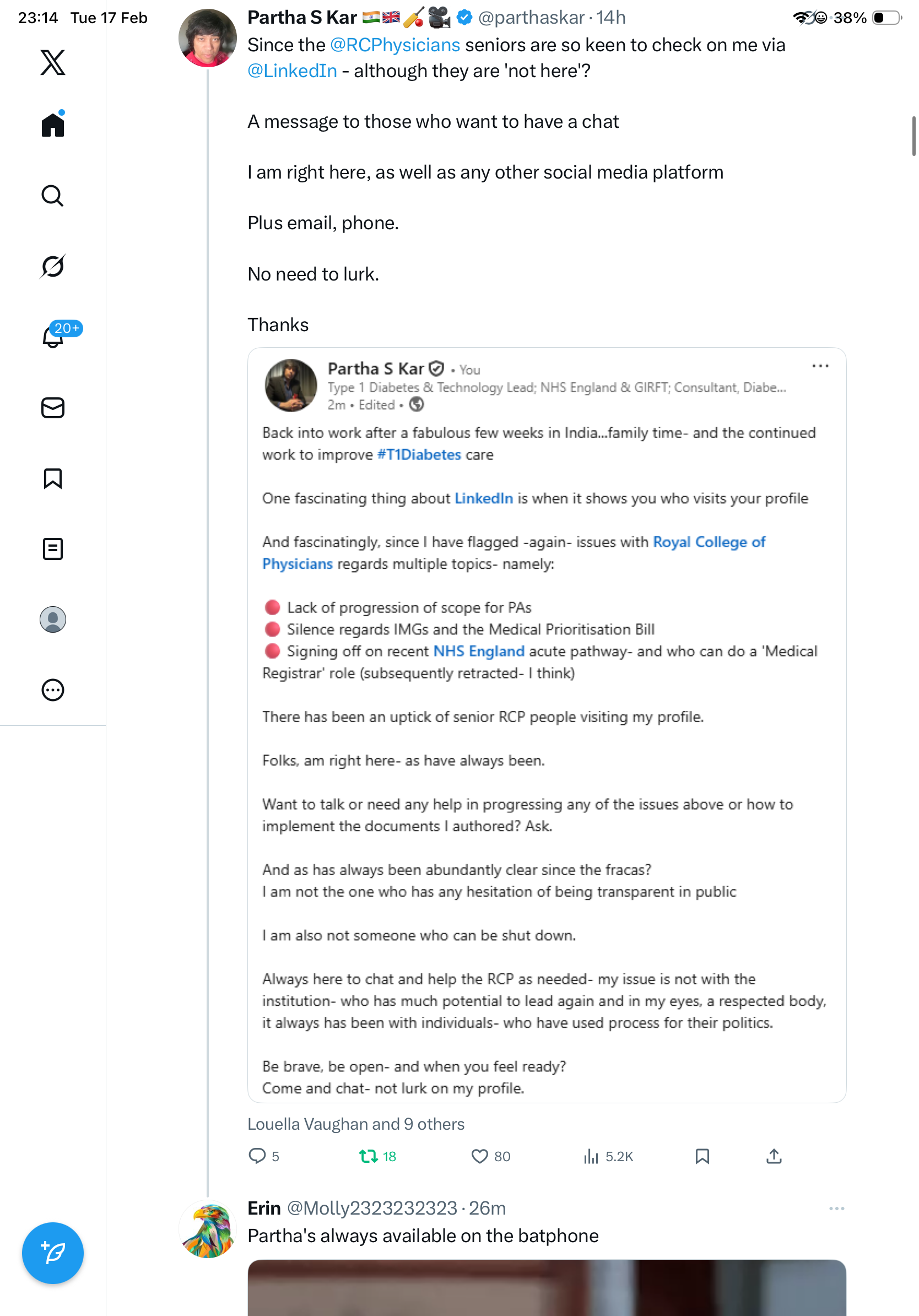Click the page scrollbar thumb
The image size is (919, 1316).
tap(913, 136)
